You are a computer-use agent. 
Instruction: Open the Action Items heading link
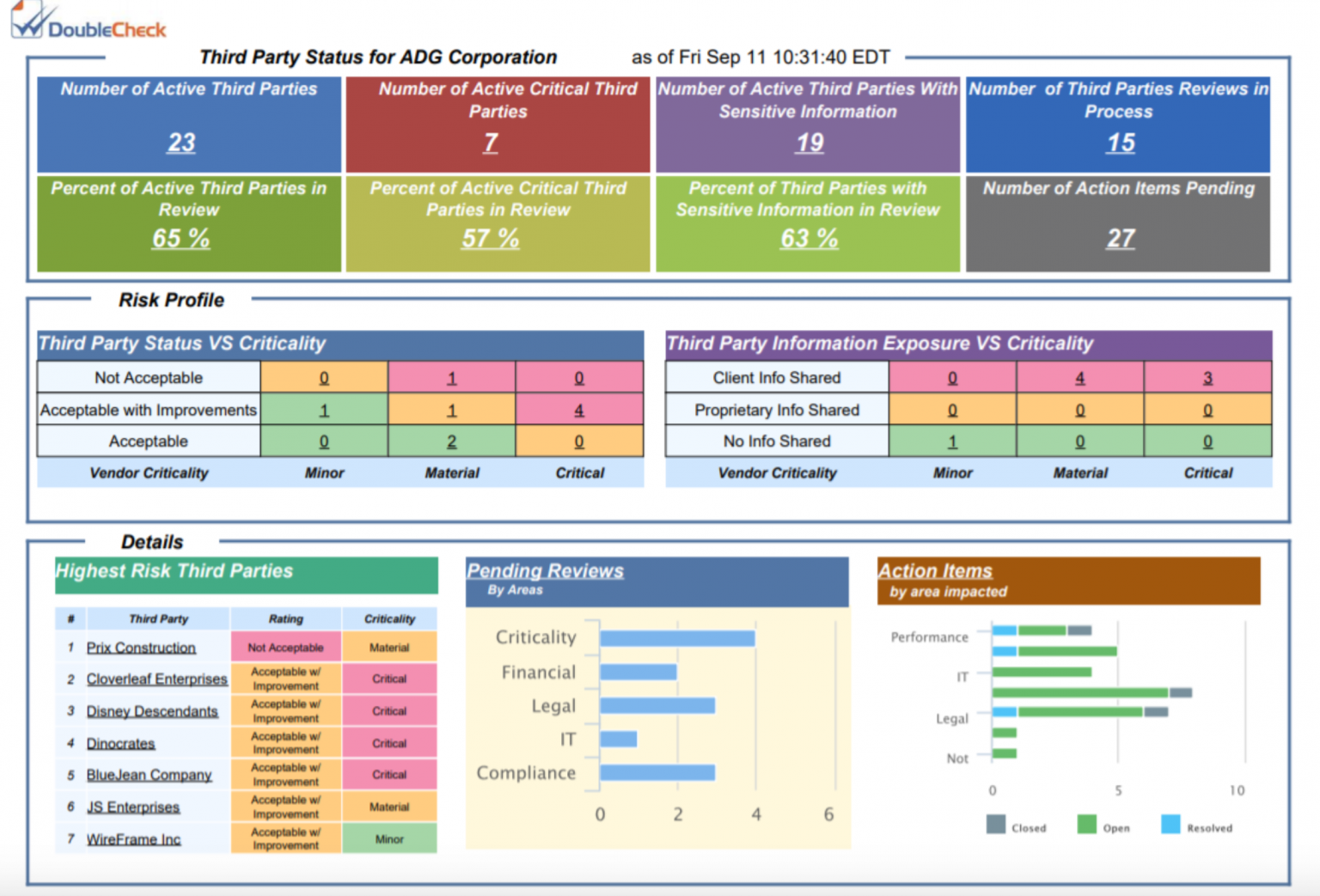[935, 570]
